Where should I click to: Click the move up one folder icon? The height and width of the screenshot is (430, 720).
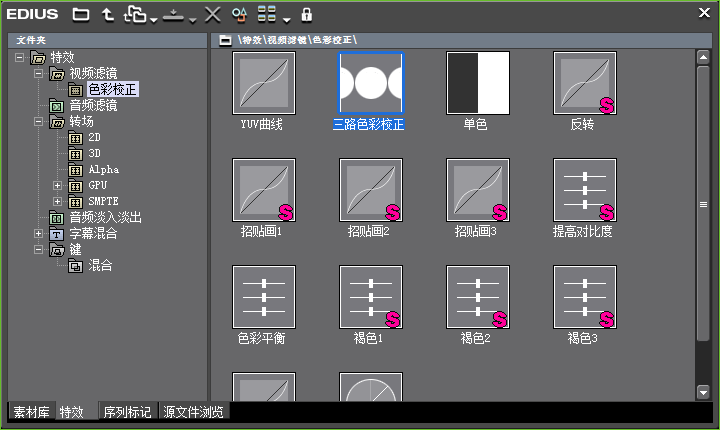[107, 14]
